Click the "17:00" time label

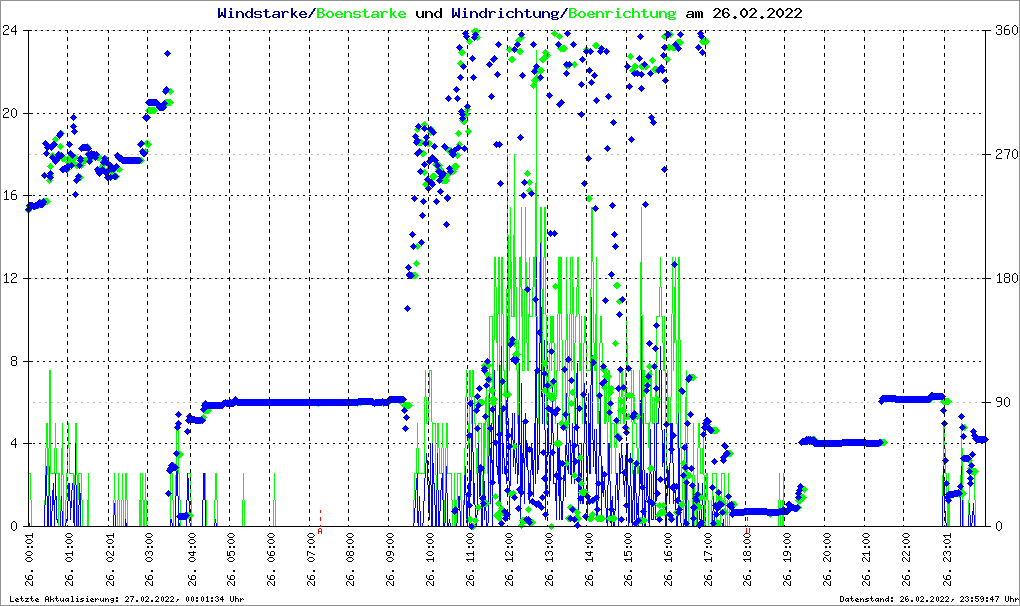(708, 549)
